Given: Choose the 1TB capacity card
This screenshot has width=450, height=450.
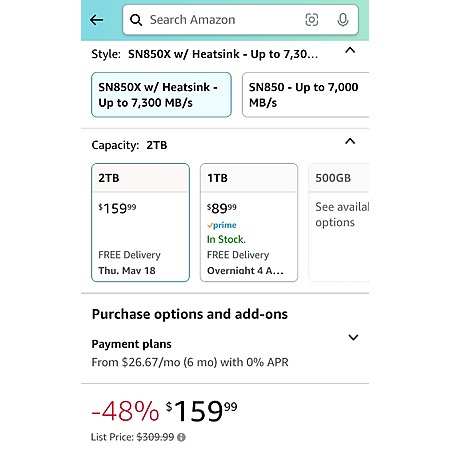Looking at the screenshot, I should (x=249, y=222).
